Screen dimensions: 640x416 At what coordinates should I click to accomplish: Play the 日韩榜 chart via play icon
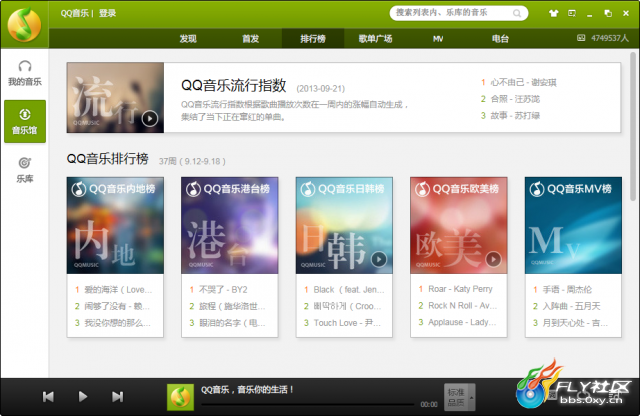tap(379, 259)
